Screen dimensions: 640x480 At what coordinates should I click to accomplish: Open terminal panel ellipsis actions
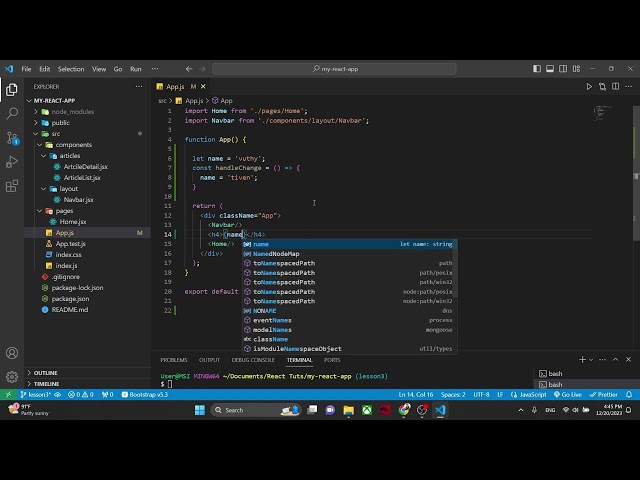point(602,360)
